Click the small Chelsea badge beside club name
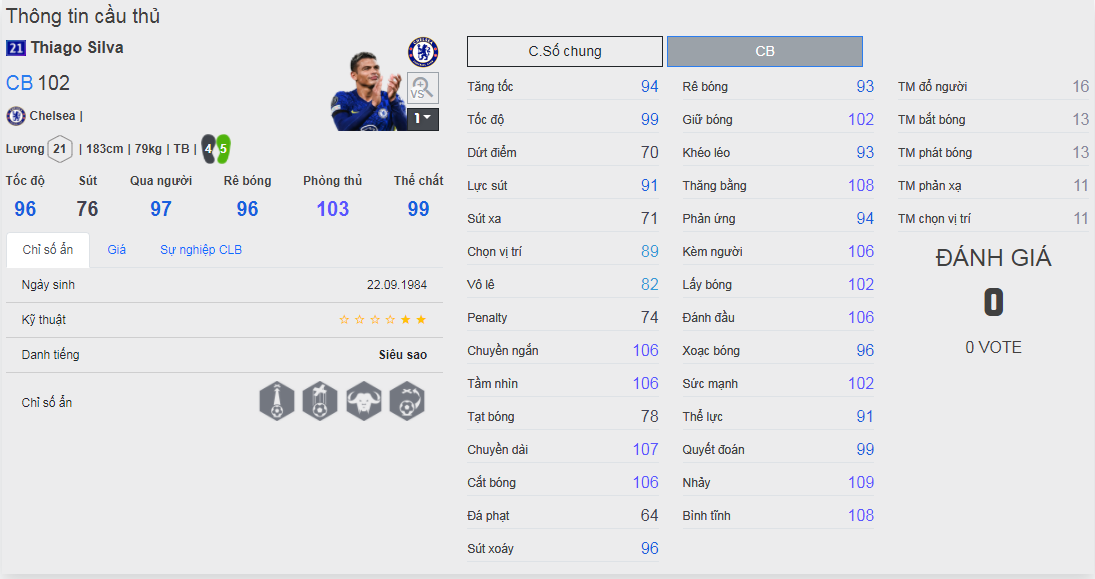 pyautogui.click(x=15, y=116)
